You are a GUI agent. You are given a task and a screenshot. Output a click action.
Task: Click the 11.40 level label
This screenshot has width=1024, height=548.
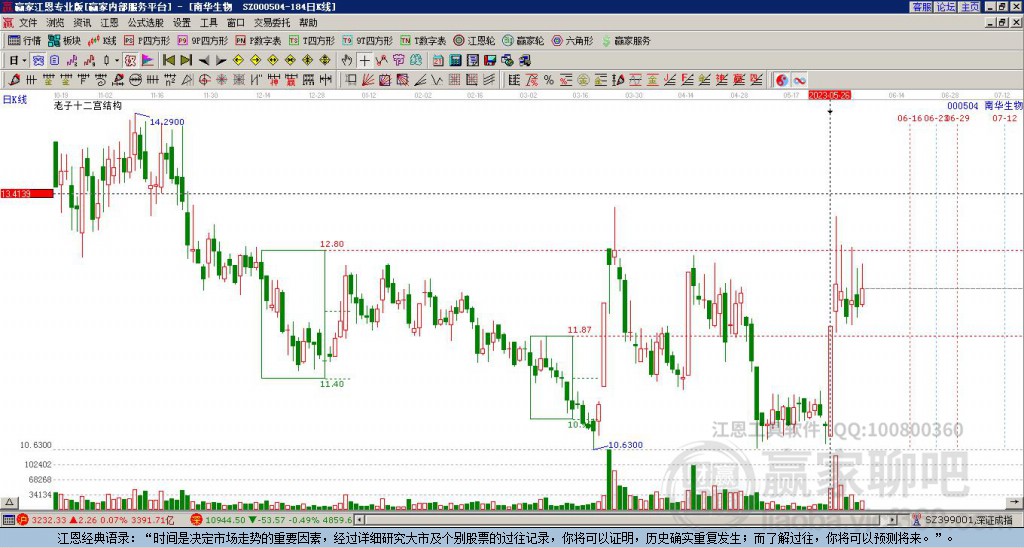click(x=332, y=384)
